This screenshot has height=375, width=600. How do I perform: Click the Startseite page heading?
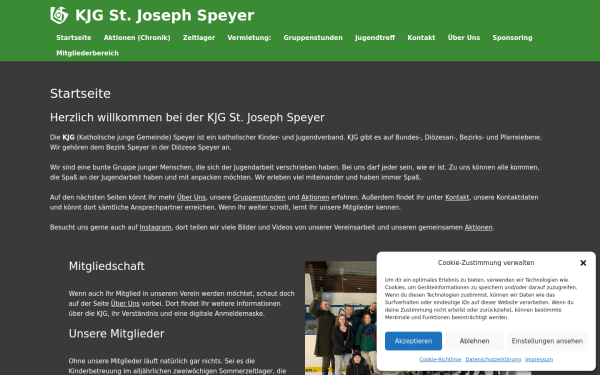click(80, 93)
